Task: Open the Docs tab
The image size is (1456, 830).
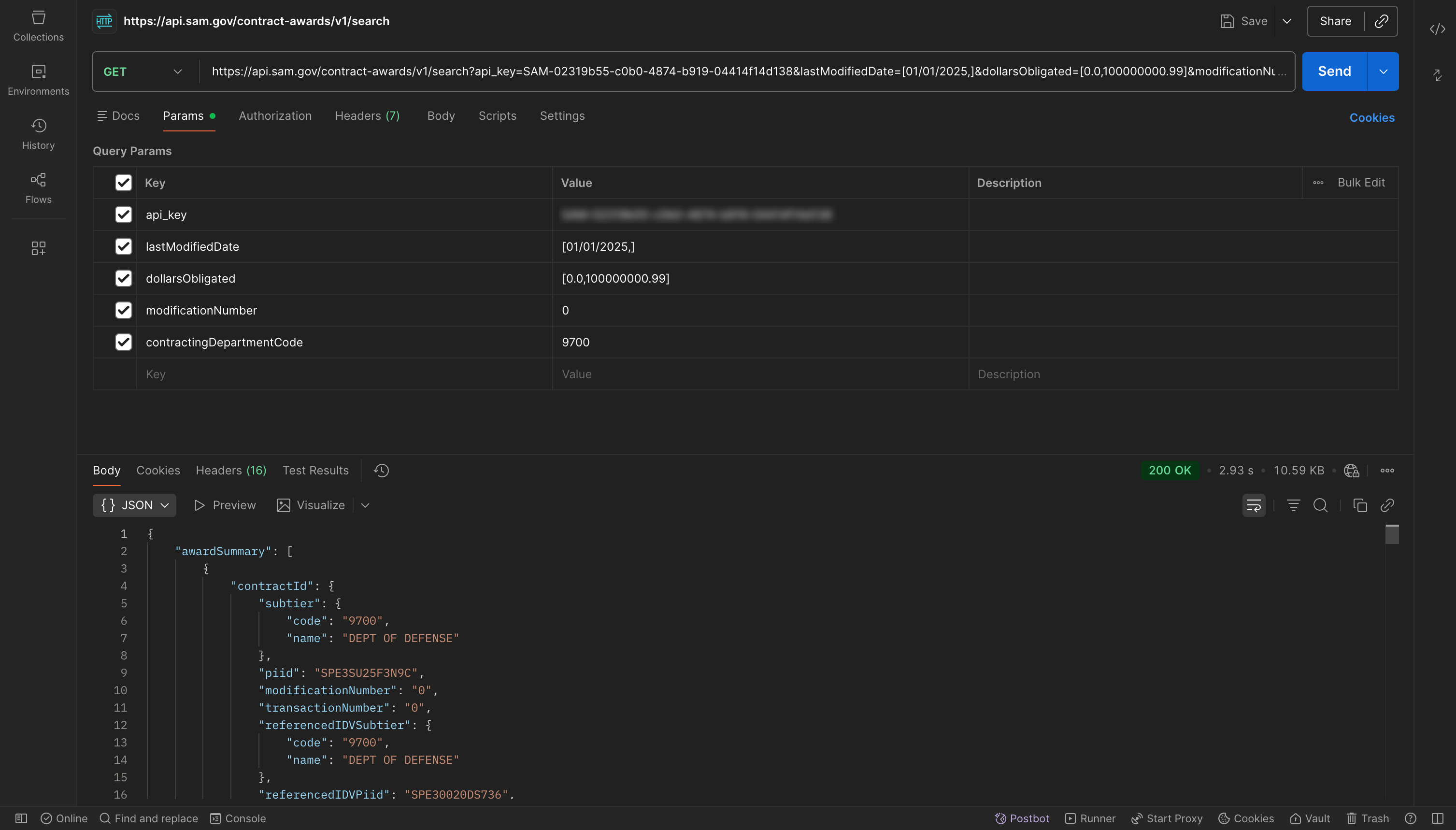Action: (x=118, y=116)
